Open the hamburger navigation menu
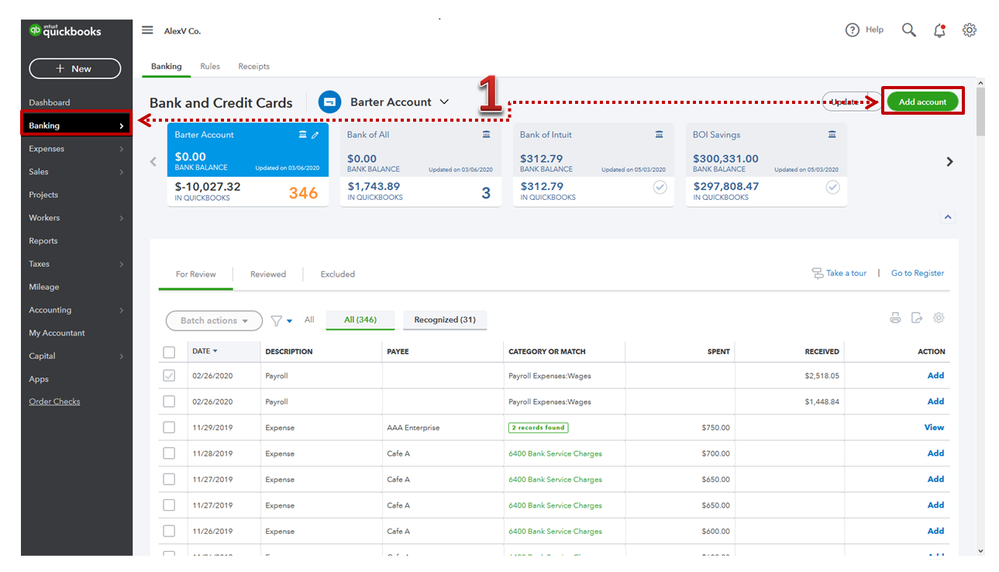Screen dimensions: 999x572 click(x=147, y=30)
